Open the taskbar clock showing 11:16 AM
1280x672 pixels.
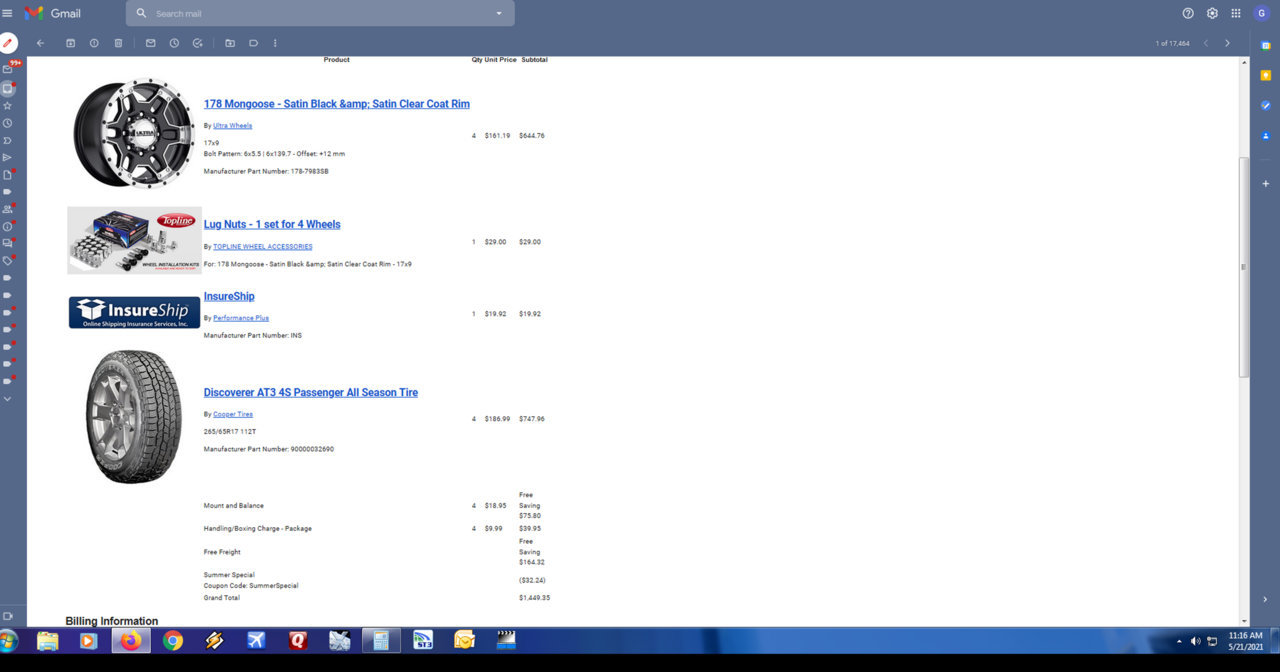click(x=1245, y=641)
